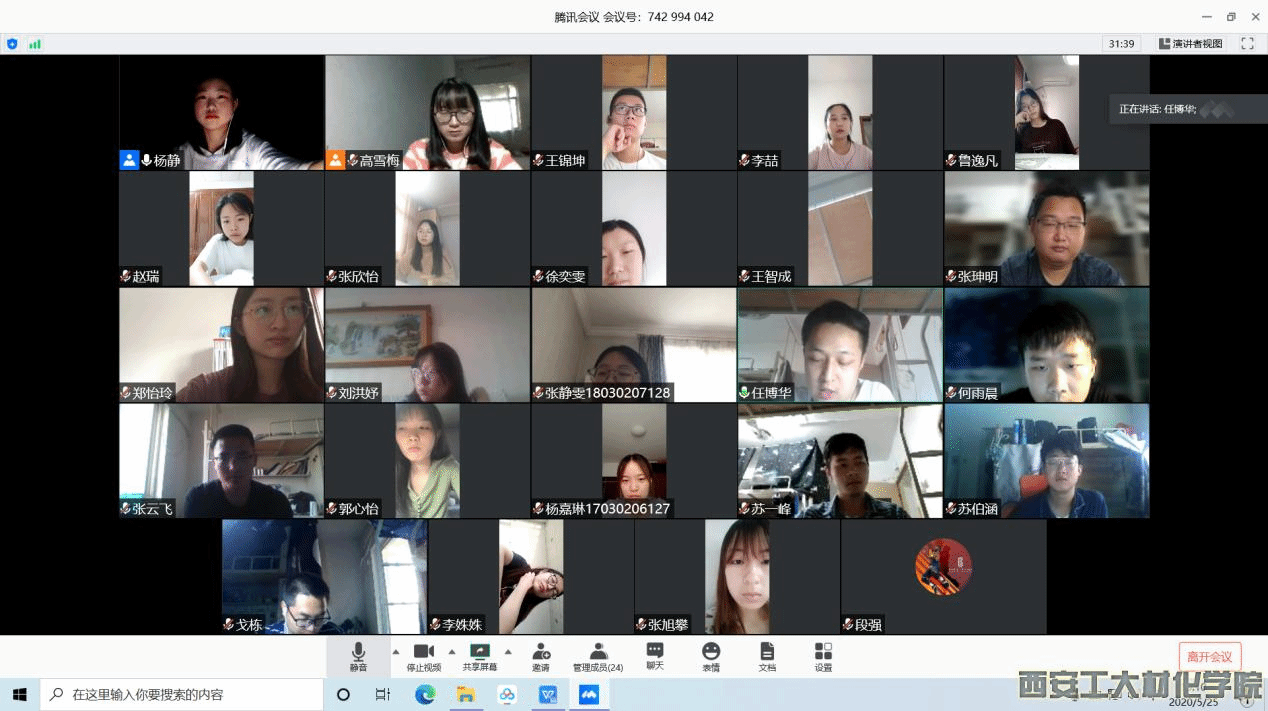
Task: Open the 邀请 invite icon
Action: pos(541,656)
